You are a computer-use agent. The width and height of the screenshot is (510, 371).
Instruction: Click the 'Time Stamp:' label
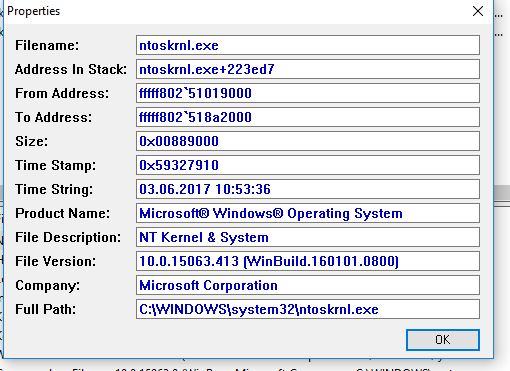point(55,165)
